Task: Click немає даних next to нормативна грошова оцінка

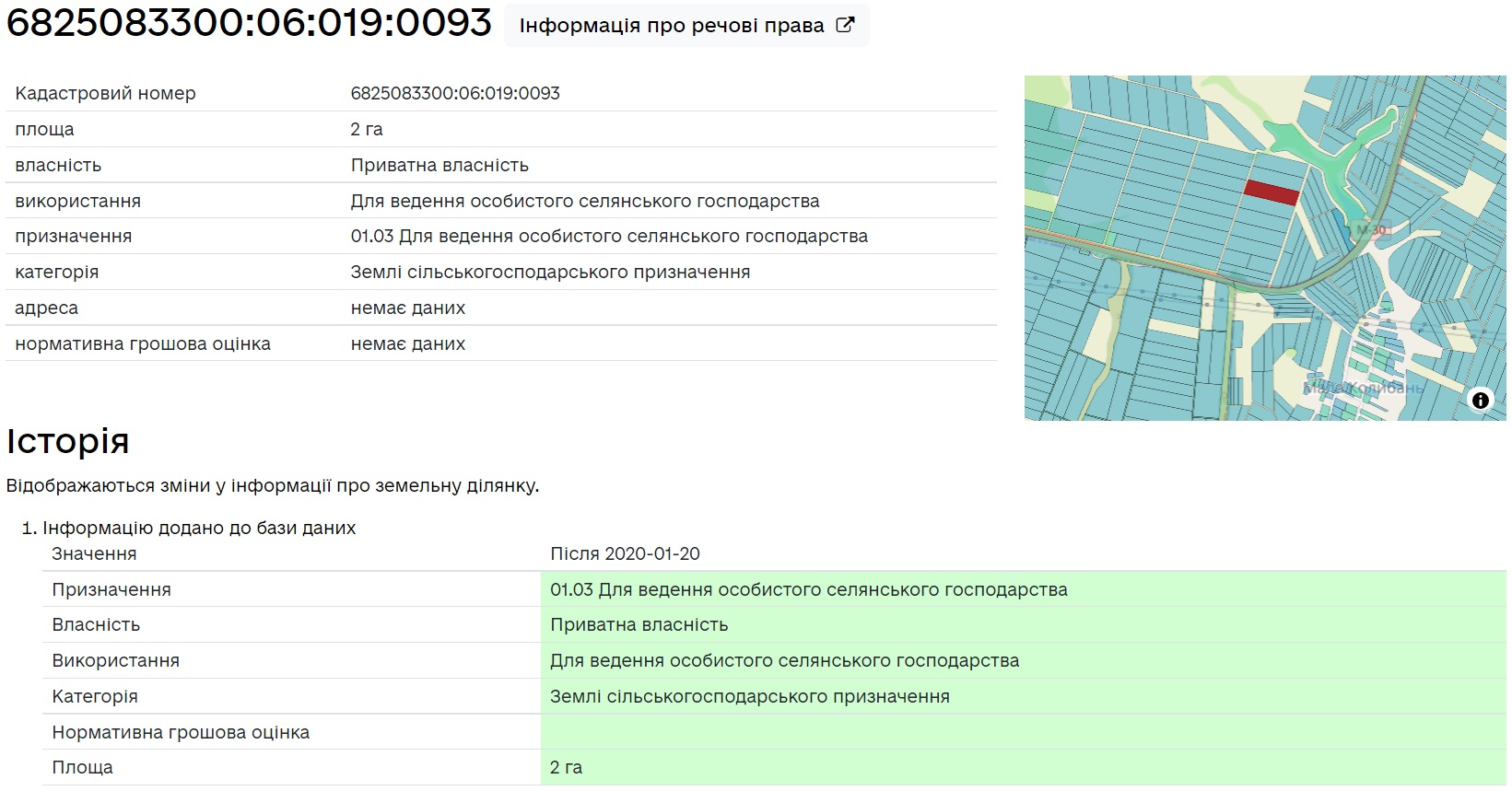Action: 407,343
